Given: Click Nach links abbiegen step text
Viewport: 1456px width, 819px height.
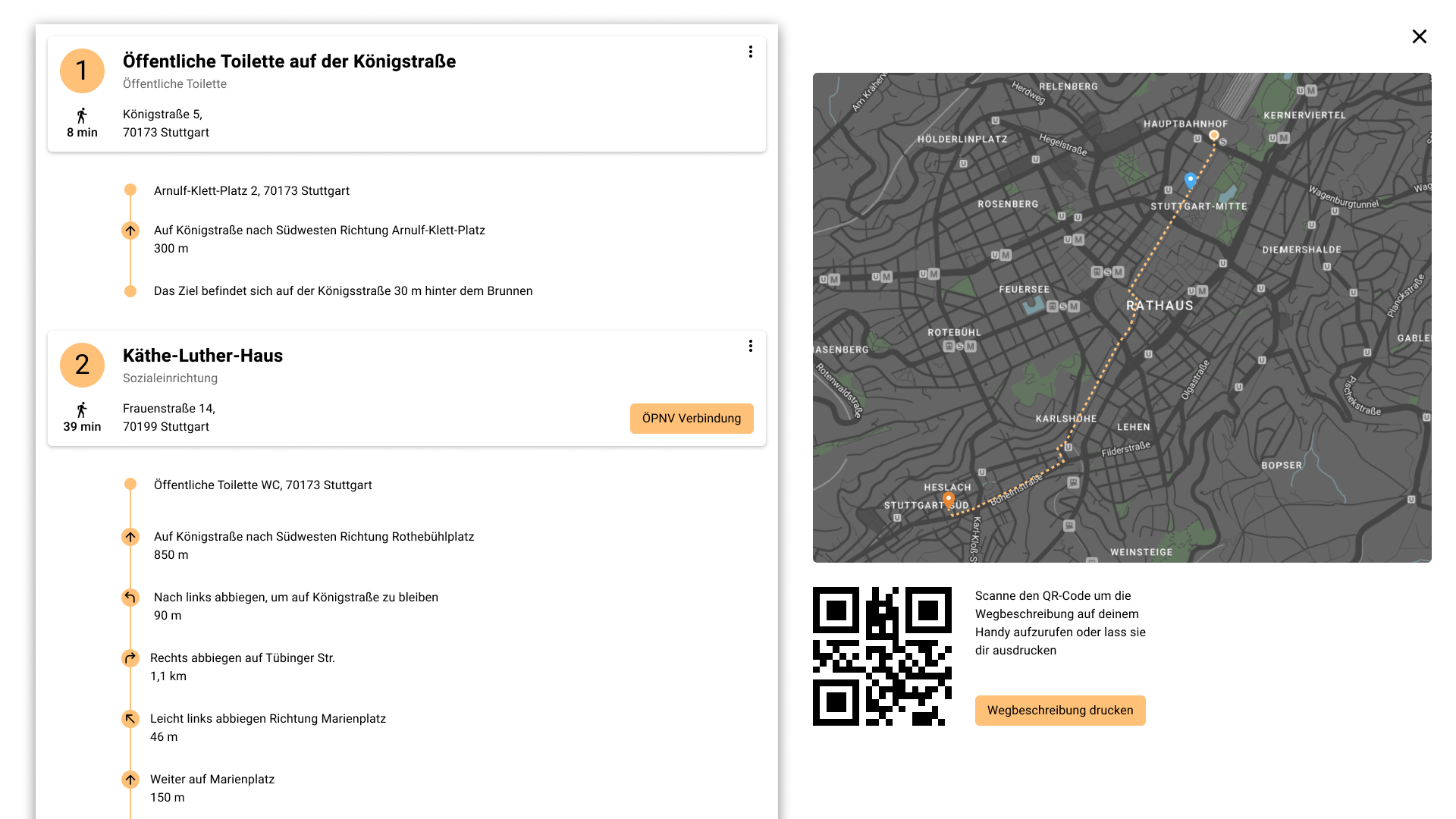Looking at the screenshot, I should [296, 597].
